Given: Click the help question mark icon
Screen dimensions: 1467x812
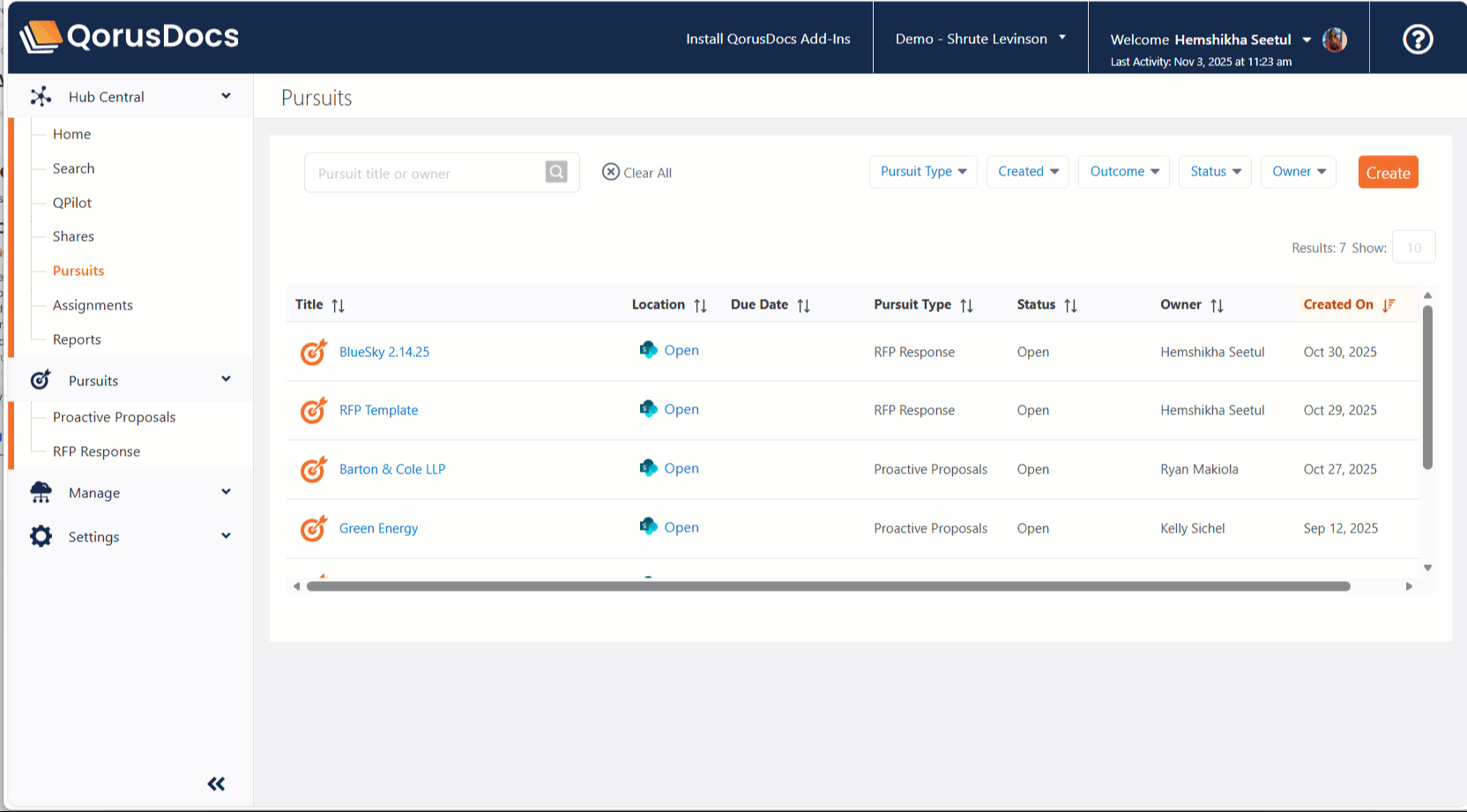Looking at the screenshot, I should pos(1417,39).
